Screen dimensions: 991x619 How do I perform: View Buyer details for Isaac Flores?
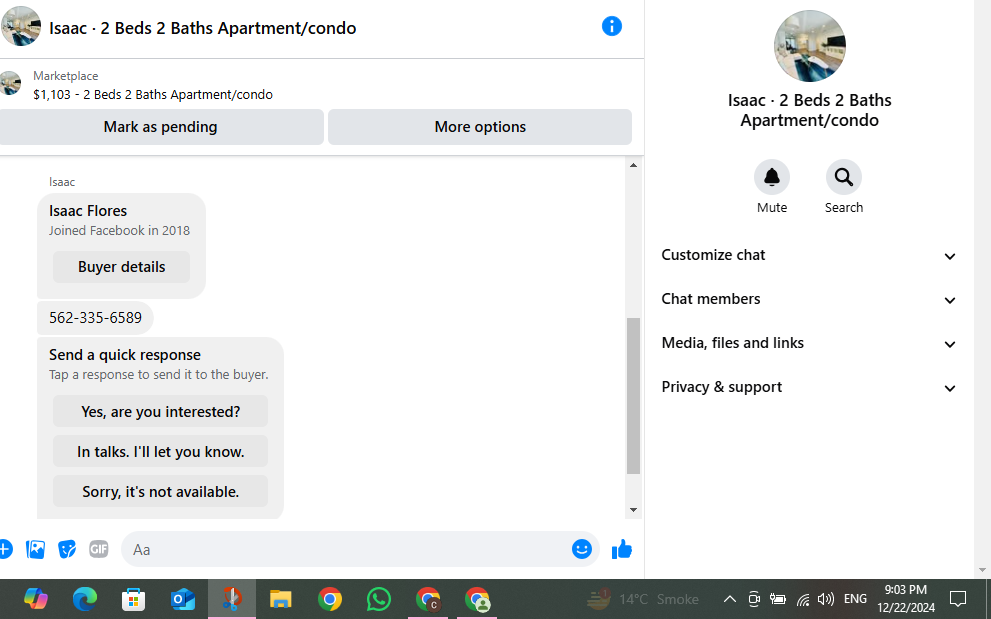(x=121, y=267)
